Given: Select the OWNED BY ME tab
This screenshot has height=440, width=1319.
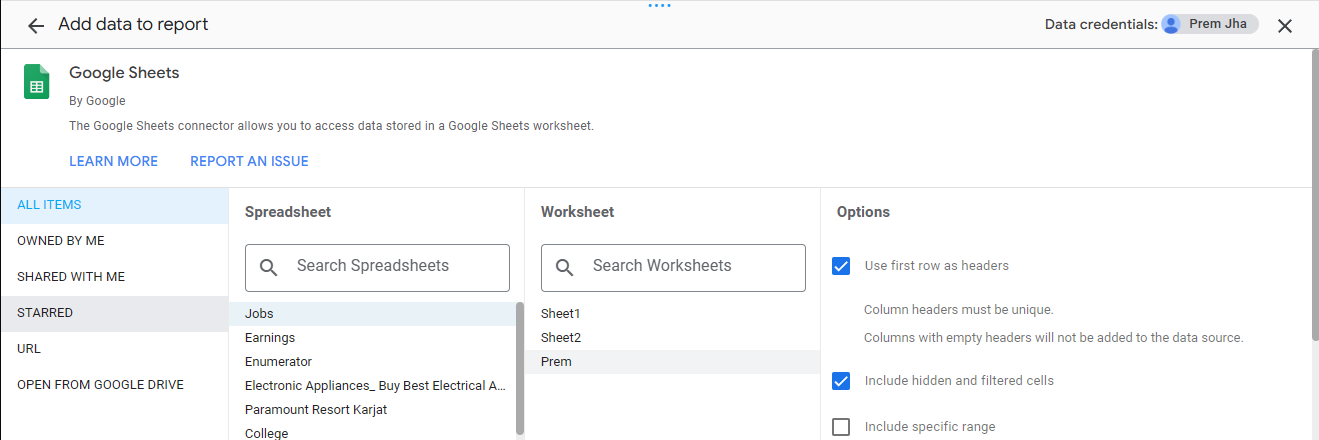Looking at the screenshot, I should point(114,241).
